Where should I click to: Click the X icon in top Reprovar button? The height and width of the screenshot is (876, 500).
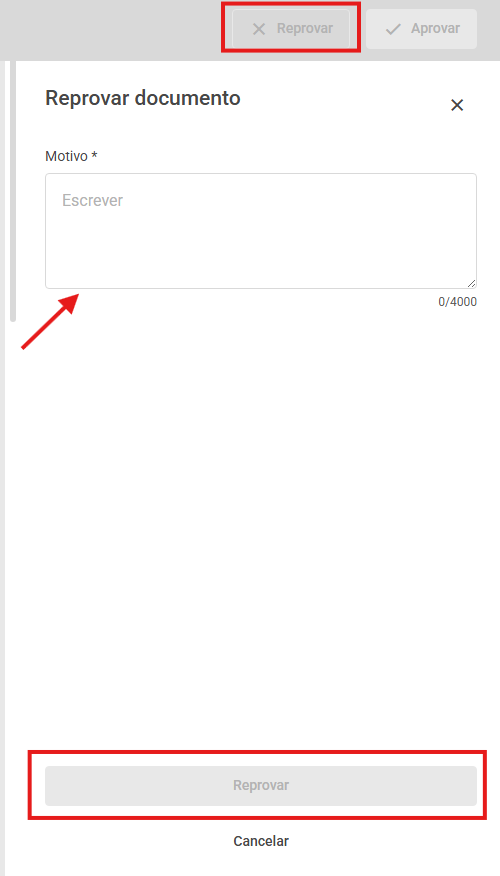259,29
